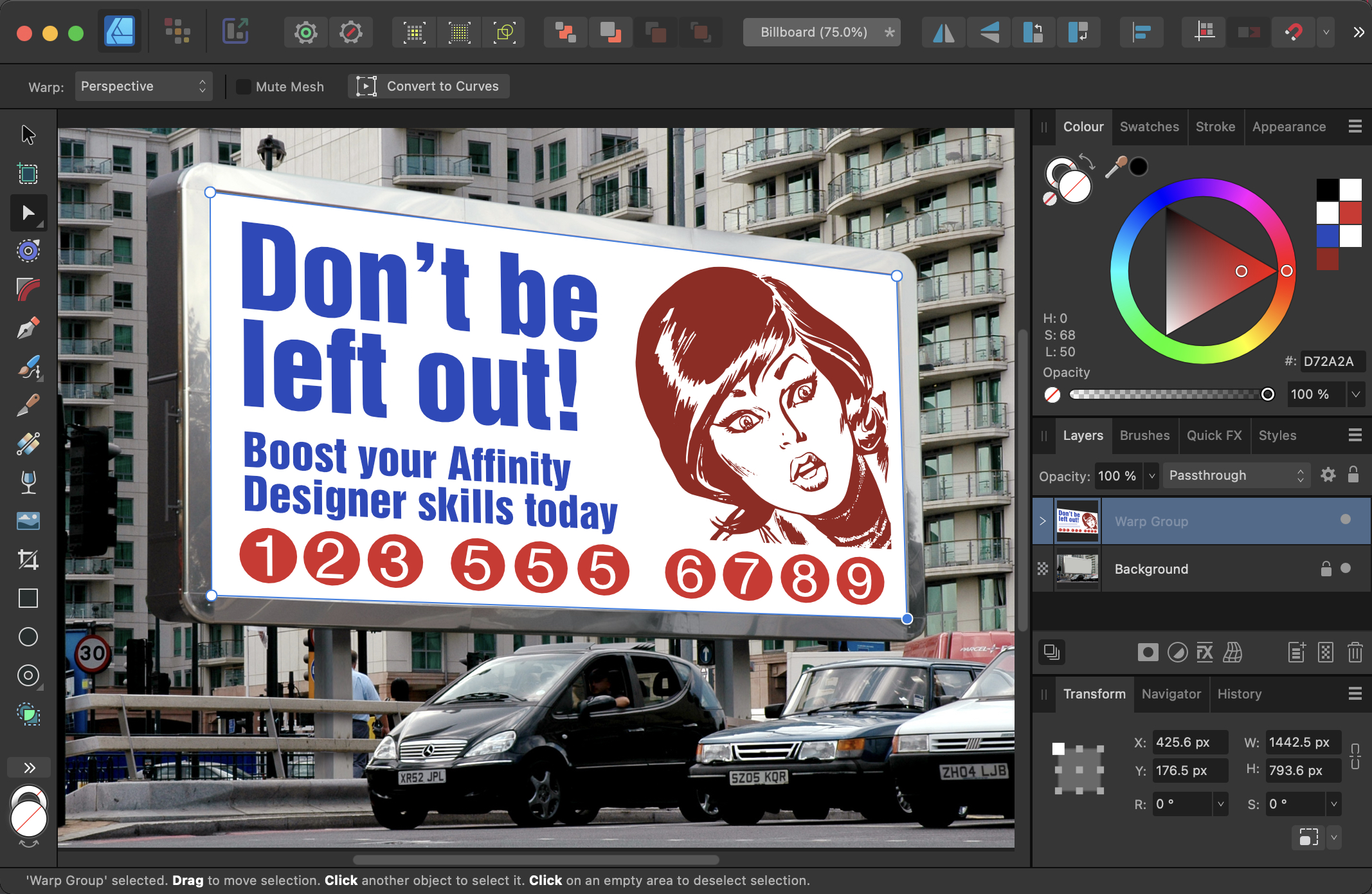
Task: Switch to the Navigator tab
Action: coord(1171,694)
